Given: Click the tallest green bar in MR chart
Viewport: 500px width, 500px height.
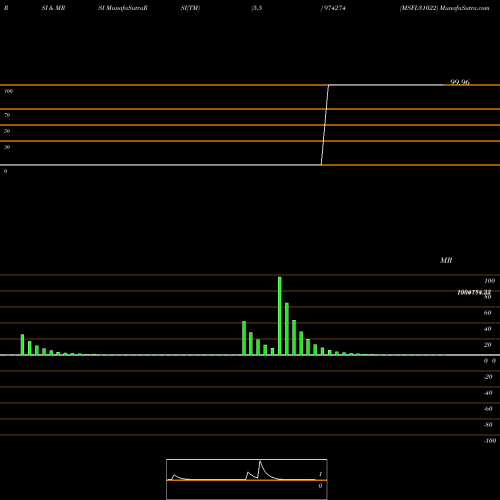Looking at the screenshot, I should (x=279, y=316).
